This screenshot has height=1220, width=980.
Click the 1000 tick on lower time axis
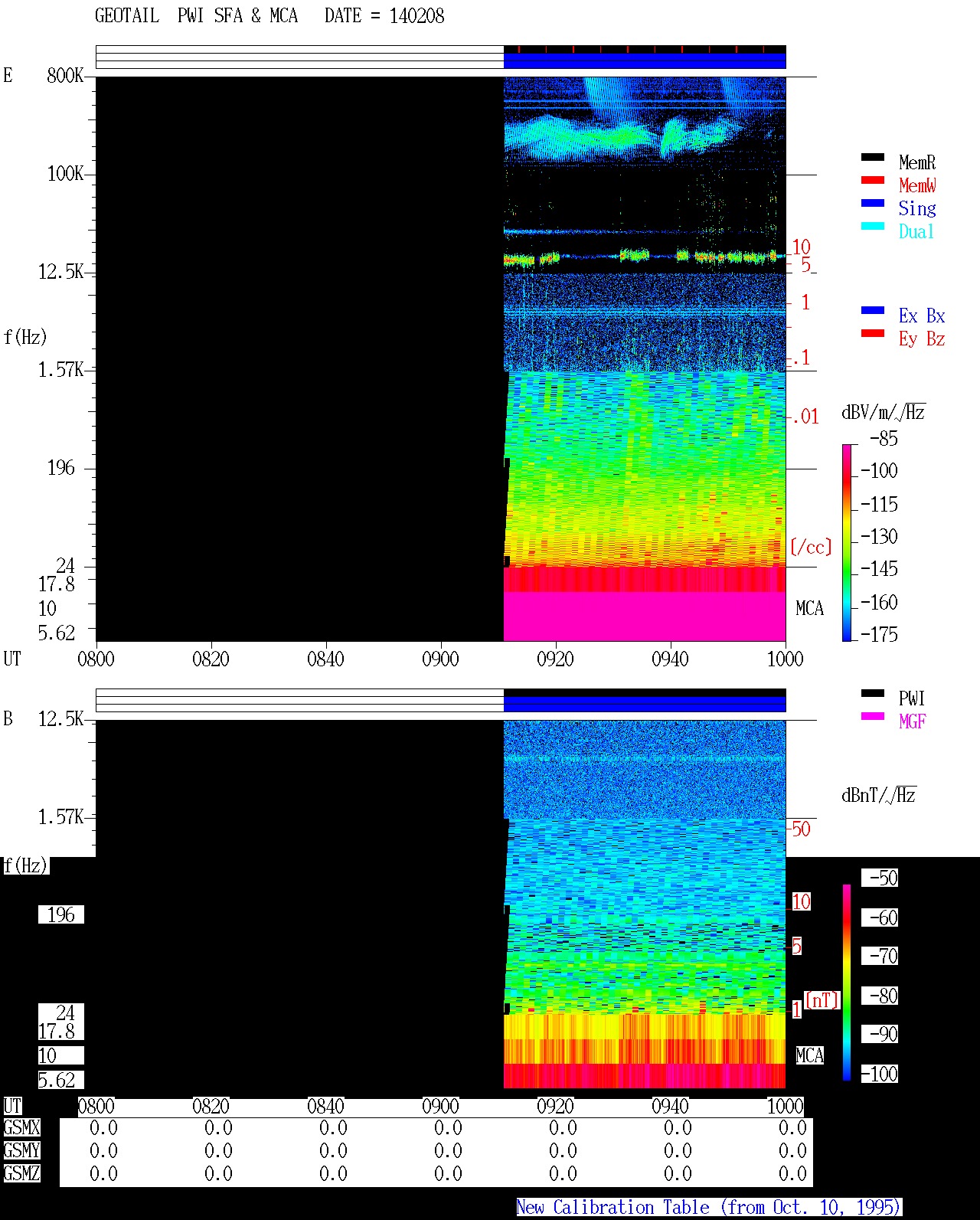point(785,1107)
